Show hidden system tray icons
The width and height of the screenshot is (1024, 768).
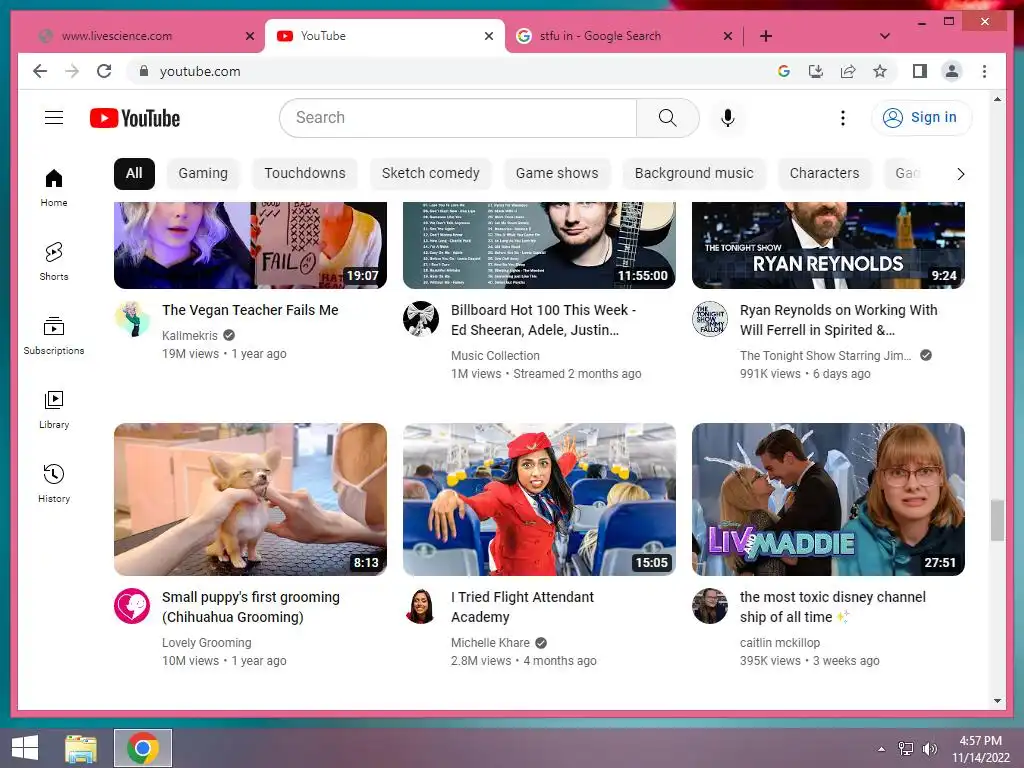coord(882,749)
